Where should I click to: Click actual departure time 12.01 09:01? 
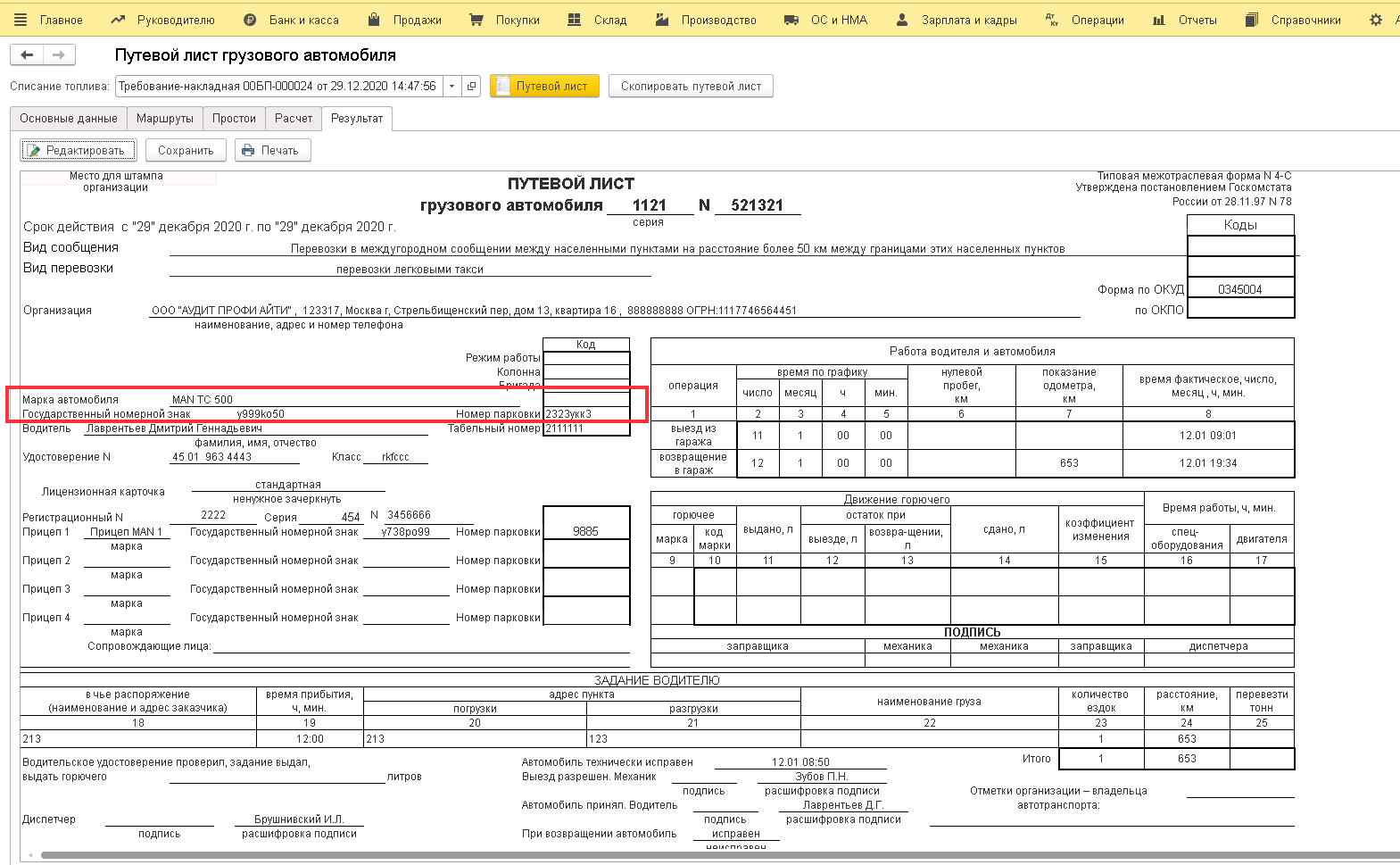pyautogui.click(x=1208, y=436)
